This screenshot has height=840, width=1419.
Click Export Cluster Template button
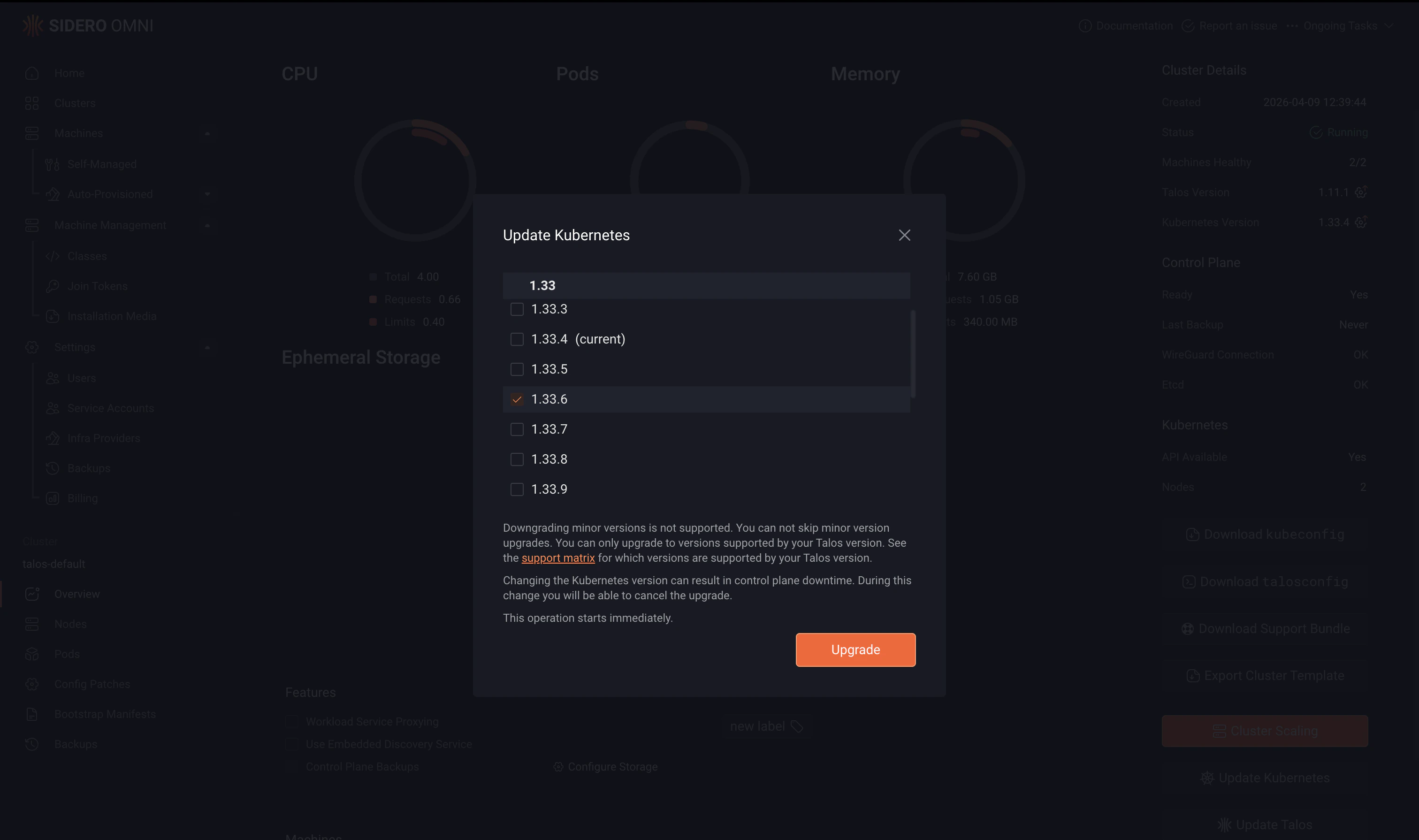click(1265, 676)
